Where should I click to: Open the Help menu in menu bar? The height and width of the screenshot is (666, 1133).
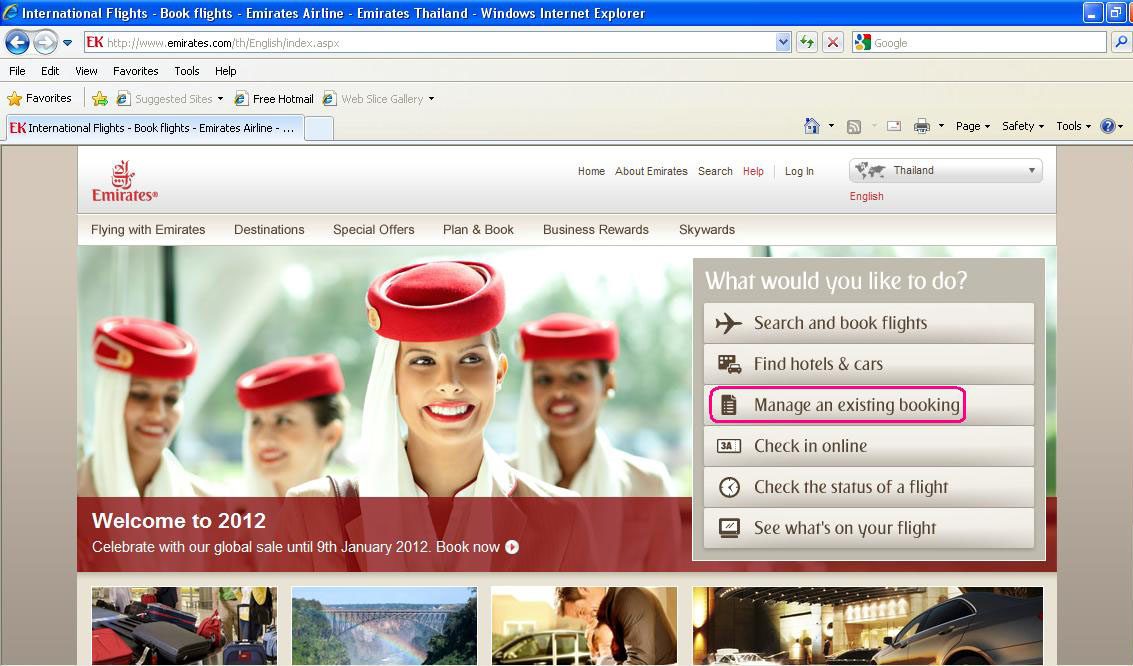225,71
